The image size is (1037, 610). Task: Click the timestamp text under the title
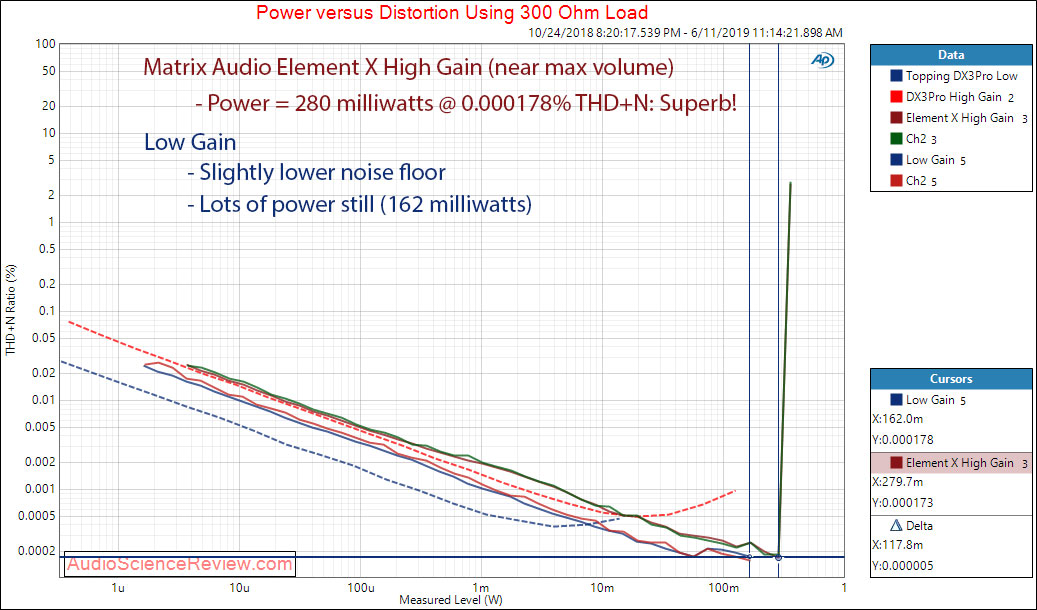click(685, 32)
